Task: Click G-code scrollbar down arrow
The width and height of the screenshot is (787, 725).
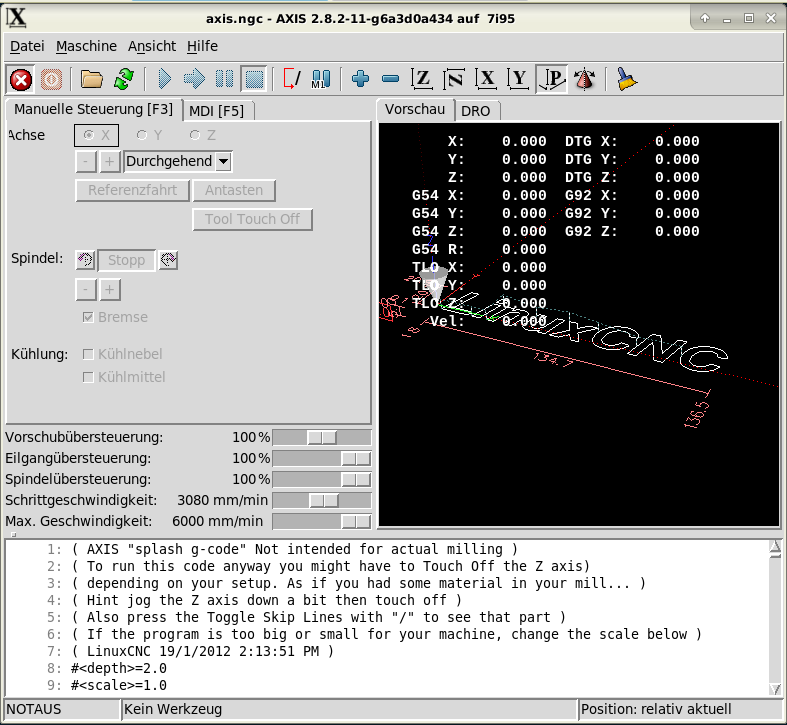Action: coord(775,688)
